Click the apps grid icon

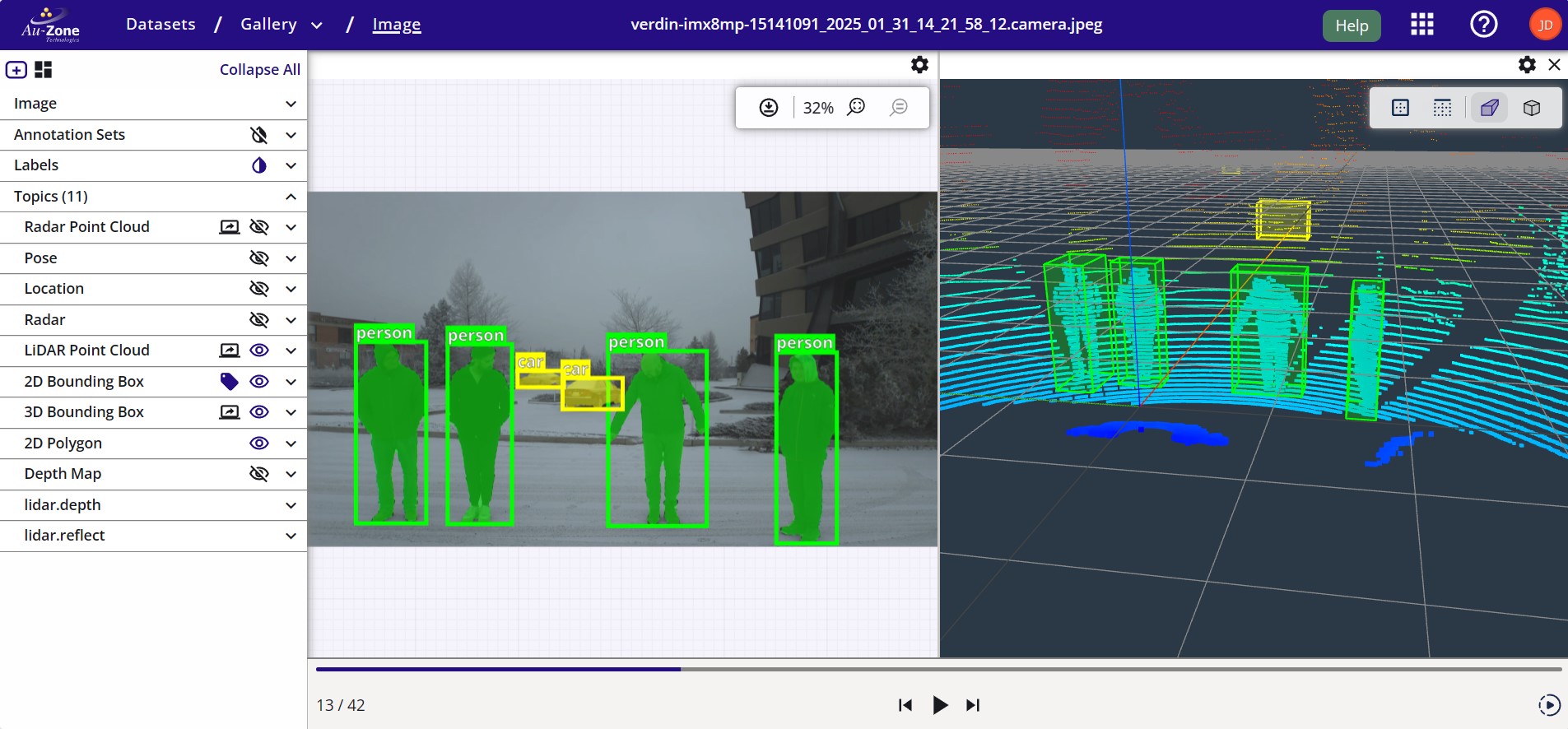tap(1421, 25)
